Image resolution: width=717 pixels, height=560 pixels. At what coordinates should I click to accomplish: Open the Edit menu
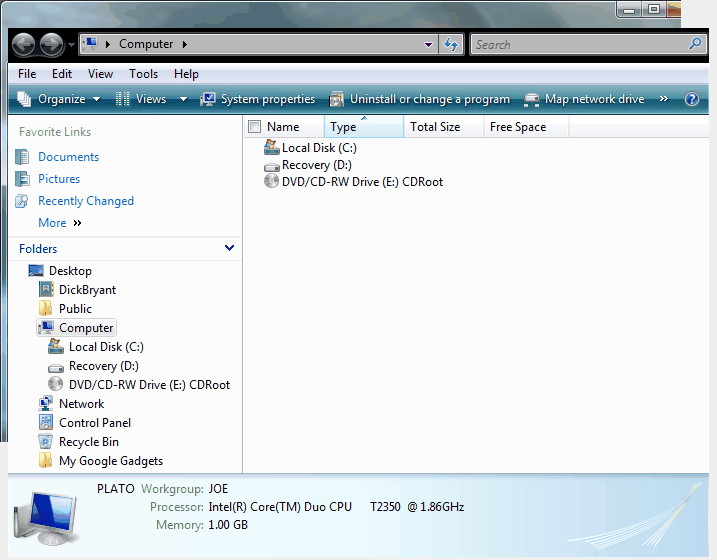pos(62,74)
